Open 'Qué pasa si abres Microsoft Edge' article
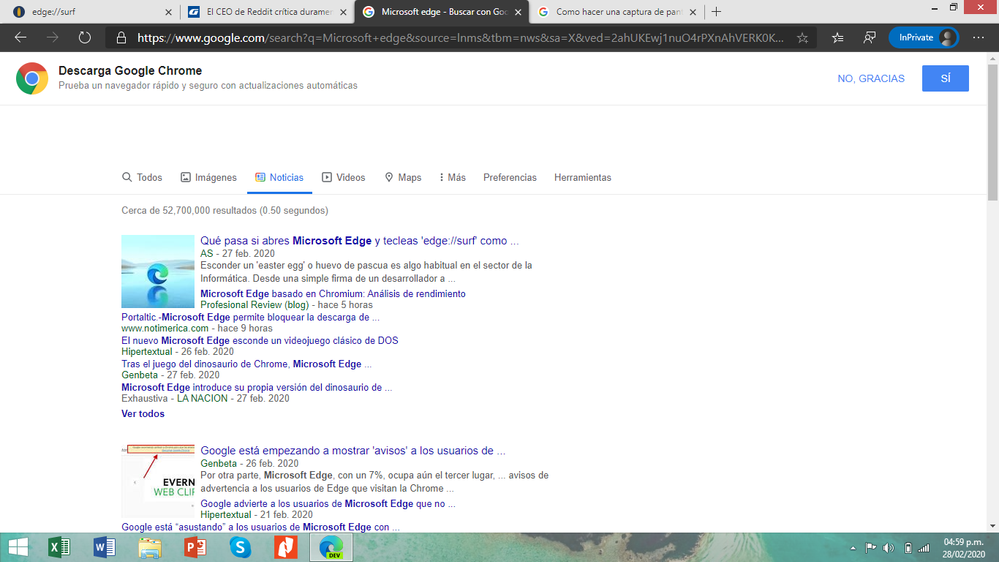 (359, 241)
